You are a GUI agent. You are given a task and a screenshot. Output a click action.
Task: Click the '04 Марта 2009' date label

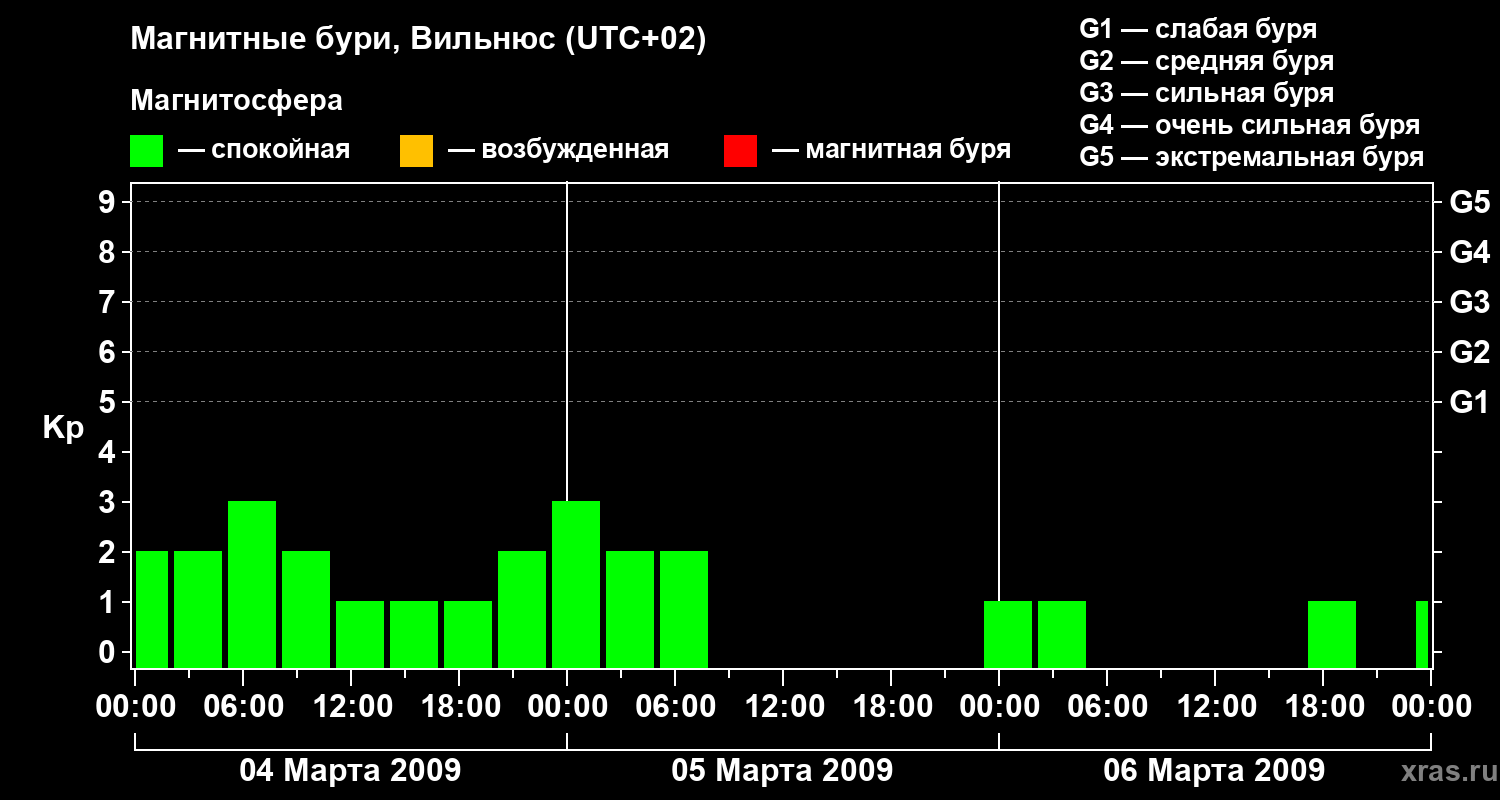point(350,770)
